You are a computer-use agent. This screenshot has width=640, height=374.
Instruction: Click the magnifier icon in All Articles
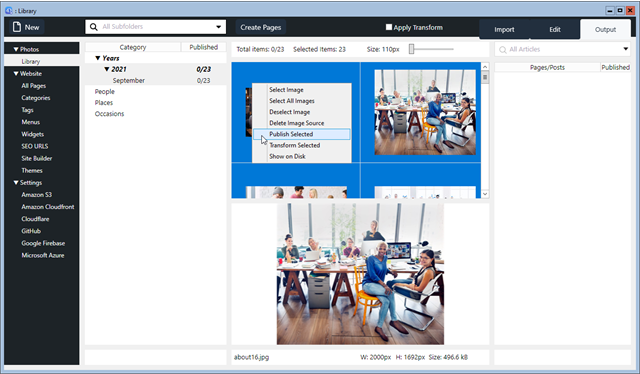(x=503, y=50)
